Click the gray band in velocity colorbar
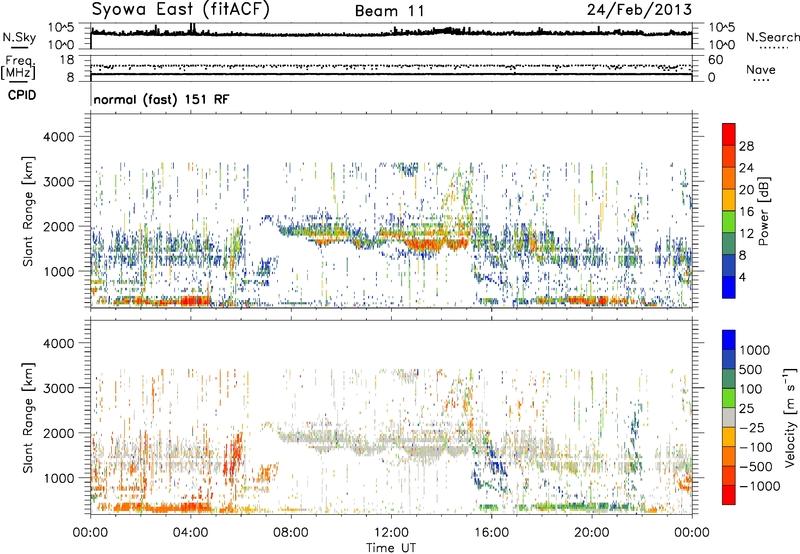Screen dimensions: 800x554 (729, 417)
